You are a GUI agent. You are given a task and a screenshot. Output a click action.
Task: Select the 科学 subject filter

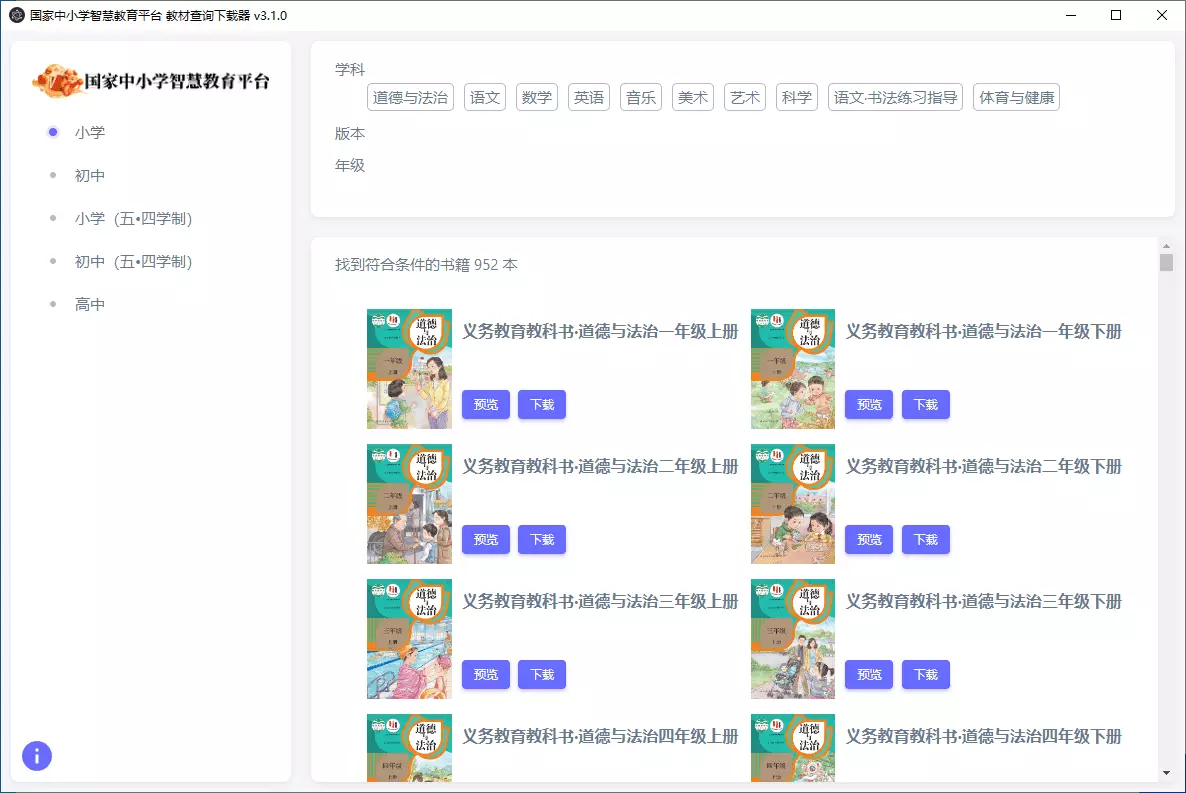(796, 97)
